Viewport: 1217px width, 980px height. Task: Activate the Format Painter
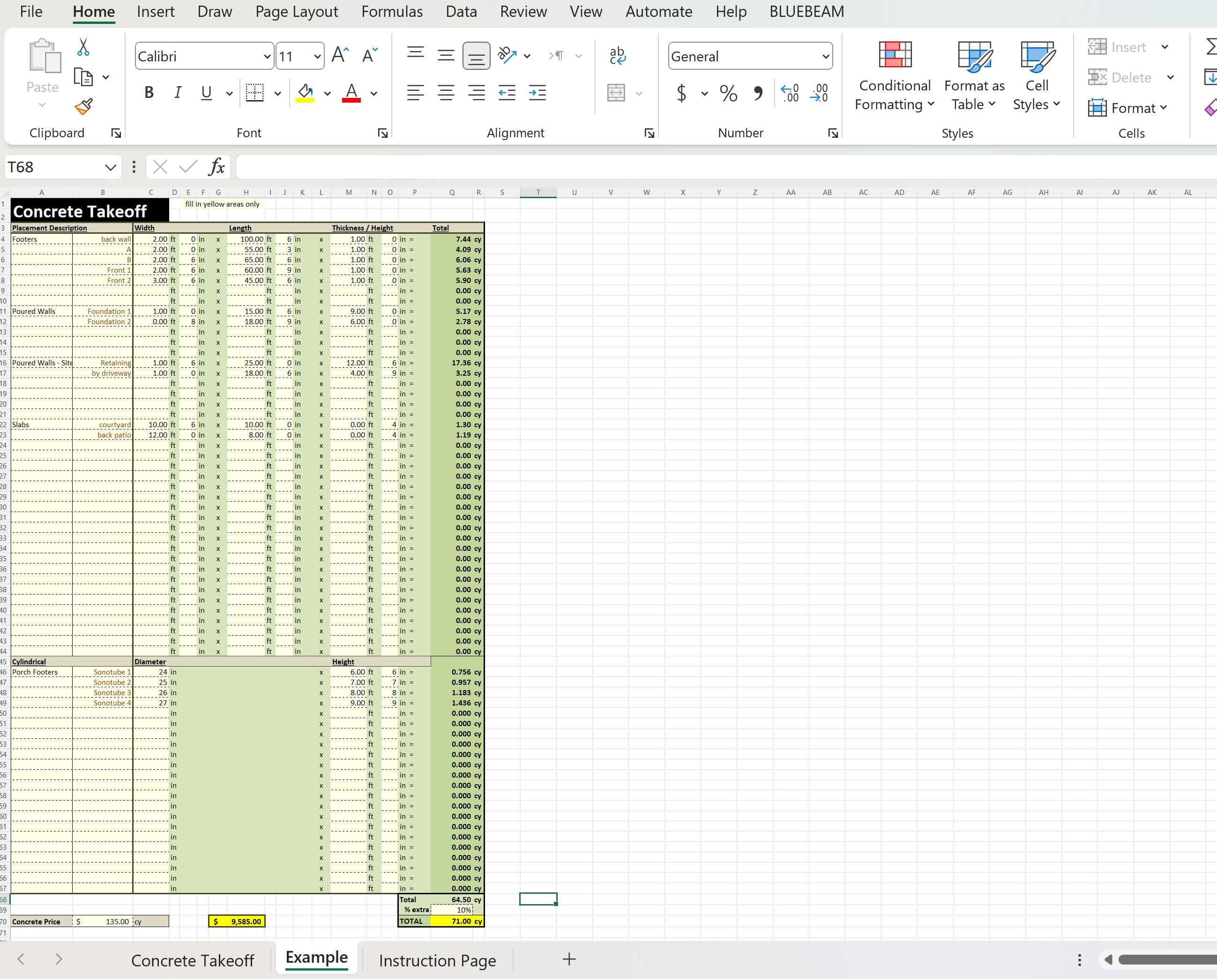click(x=83, y=107)
